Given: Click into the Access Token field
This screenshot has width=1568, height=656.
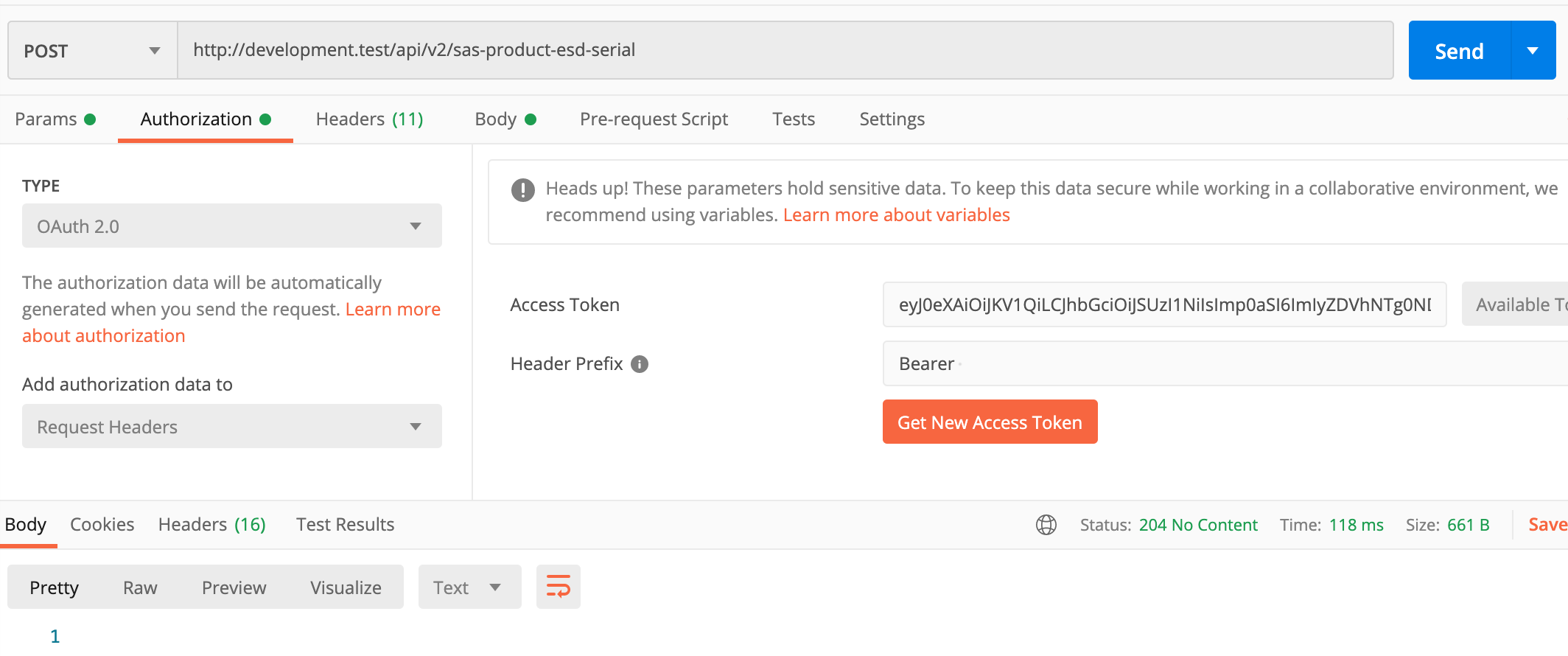Looking at the screenshot, I should pyautogui.click(x=1164, y=304).
